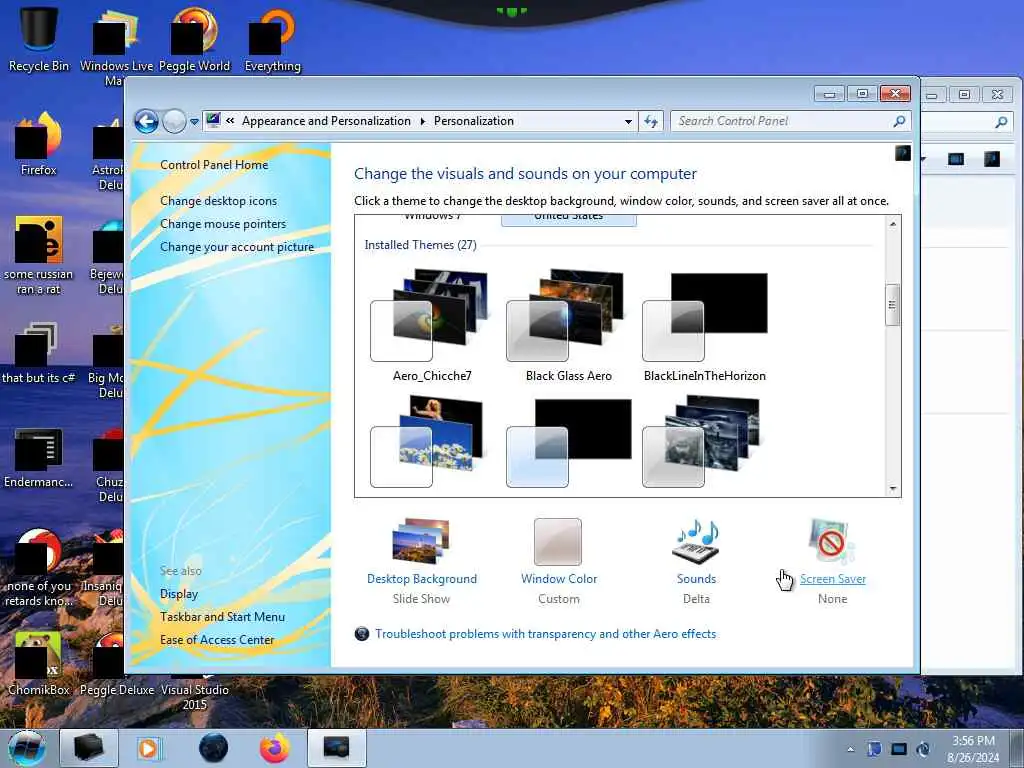Open Display under See also
This screenshot has height=768, width=1024.
pyautogui.click(x=179, y=594)
